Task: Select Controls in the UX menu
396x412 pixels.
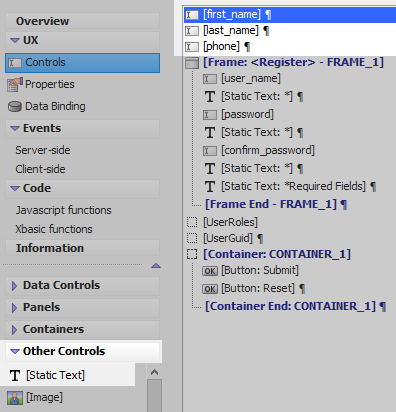Action: (x=83, y=63)
